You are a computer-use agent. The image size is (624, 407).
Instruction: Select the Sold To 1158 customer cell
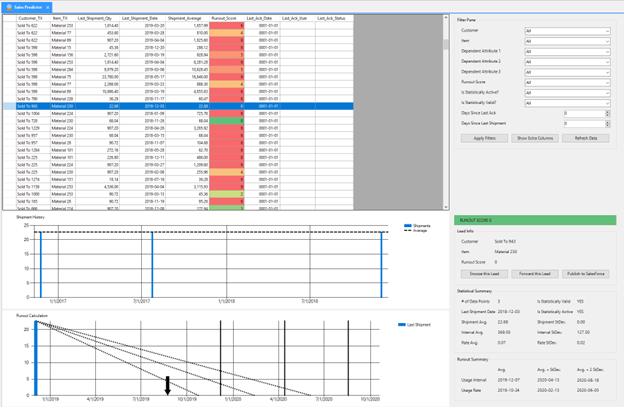[33, 187]
